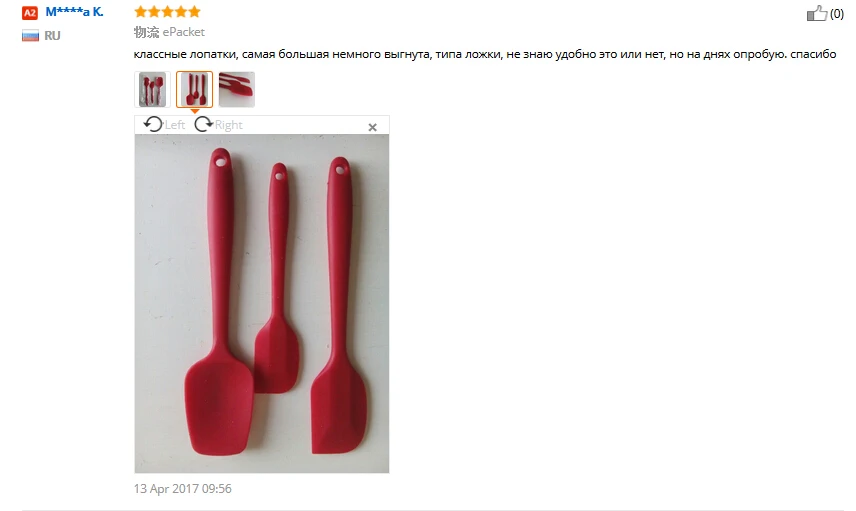The width and height of the screenshot is (856, 511).
Task: Click the A2 buyer level badge
Action: (x=29, y=13)
